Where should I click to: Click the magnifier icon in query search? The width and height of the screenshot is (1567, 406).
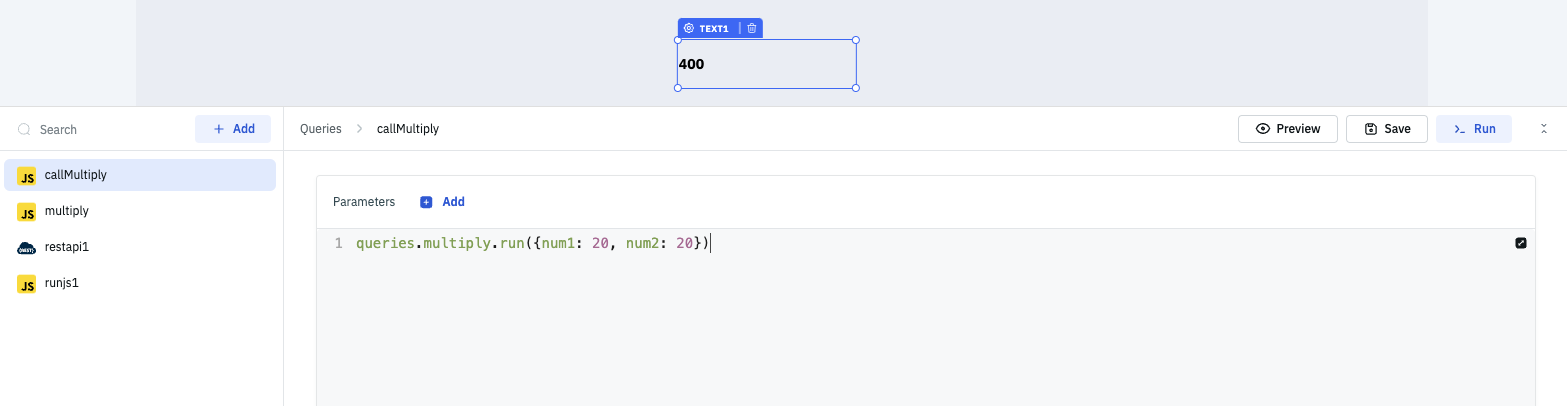pyautogui.click(x=24, y=130)
